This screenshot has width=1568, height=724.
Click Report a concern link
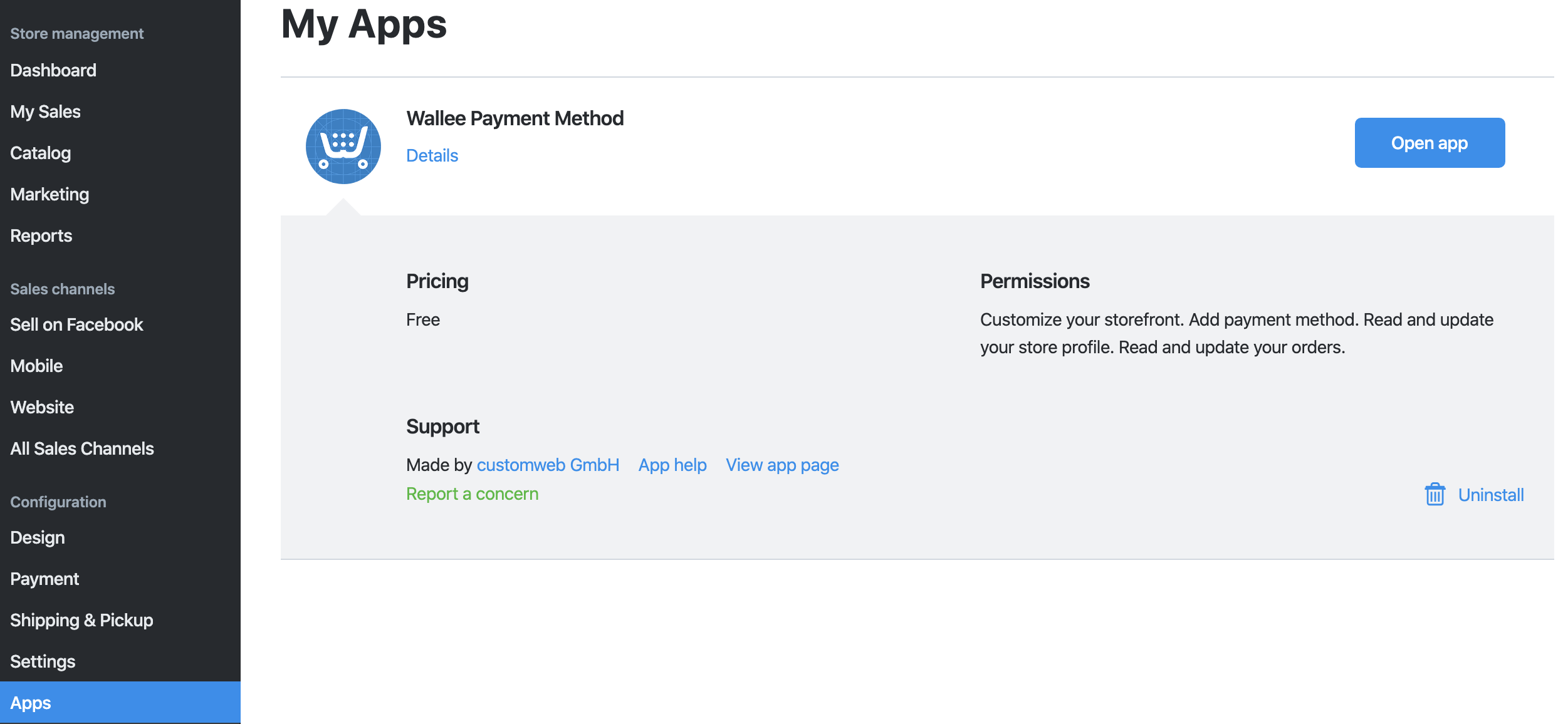(x=472, y=494)
